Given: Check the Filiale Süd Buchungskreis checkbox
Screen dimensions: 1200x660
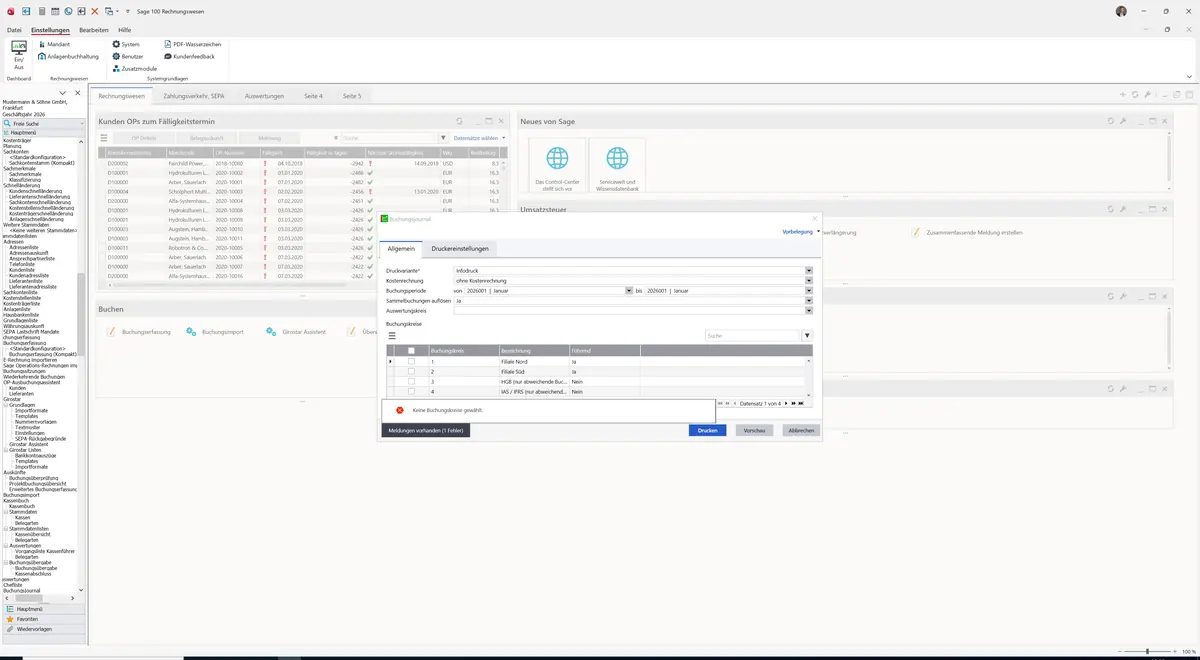Looking at the screenshot, I should pos(411,372).
